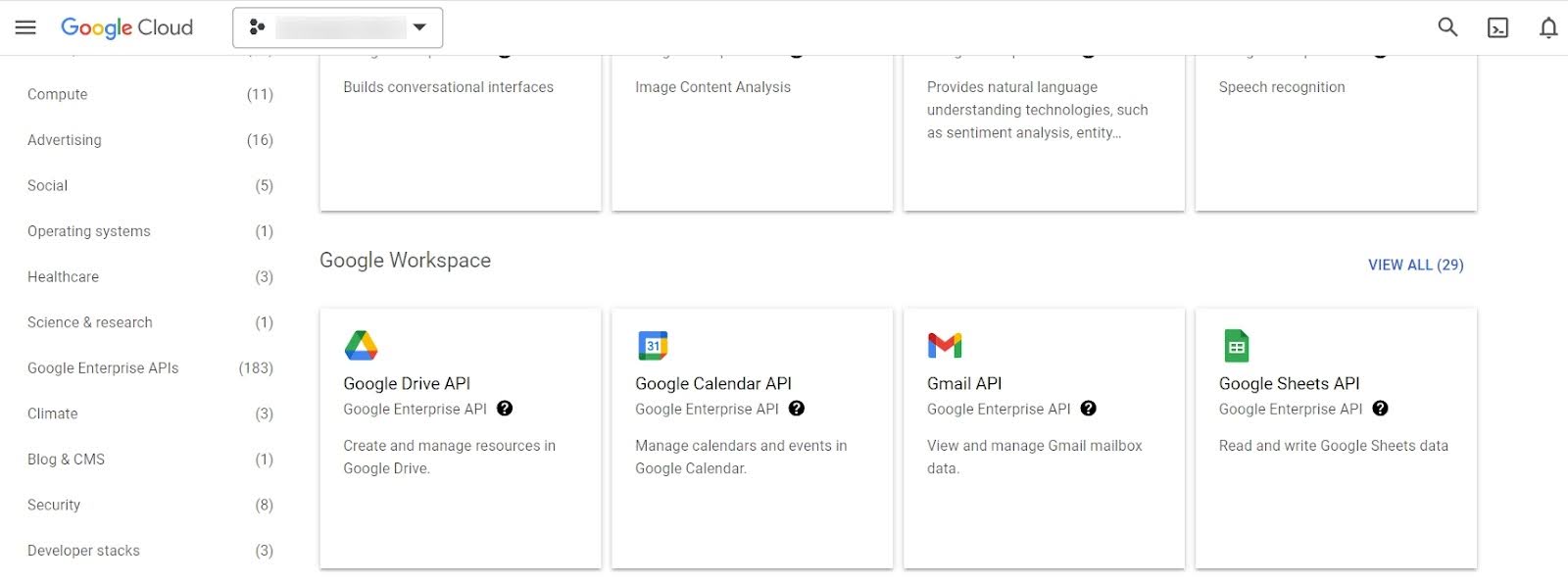Image resolution: width=1568 pixels, height=583 pixels.
Task: Click the Google Drive API icon
Action: click(361, 346)
